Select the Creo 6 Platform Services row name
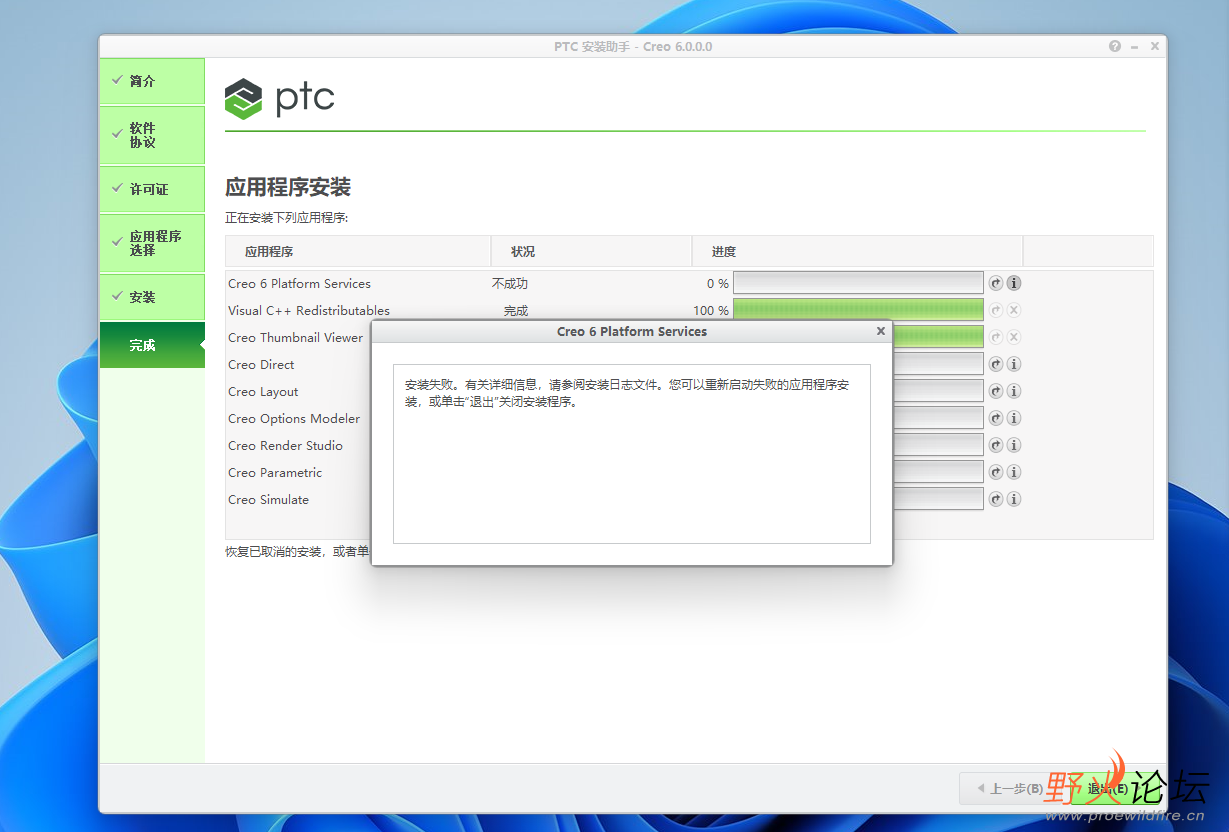 pos(299,284)
